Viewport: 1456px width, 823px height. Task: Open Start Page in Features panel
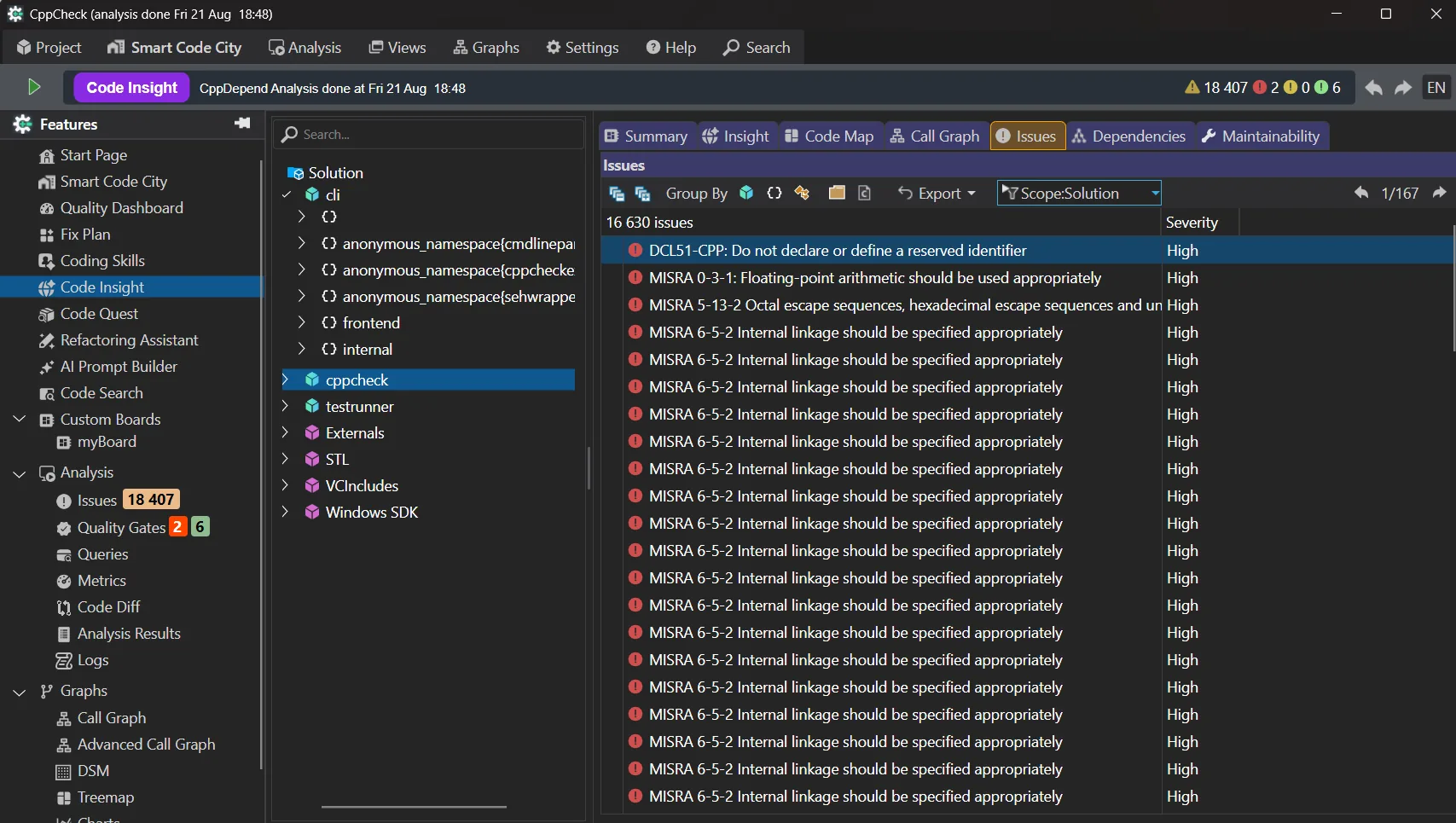tap(93, 155)
